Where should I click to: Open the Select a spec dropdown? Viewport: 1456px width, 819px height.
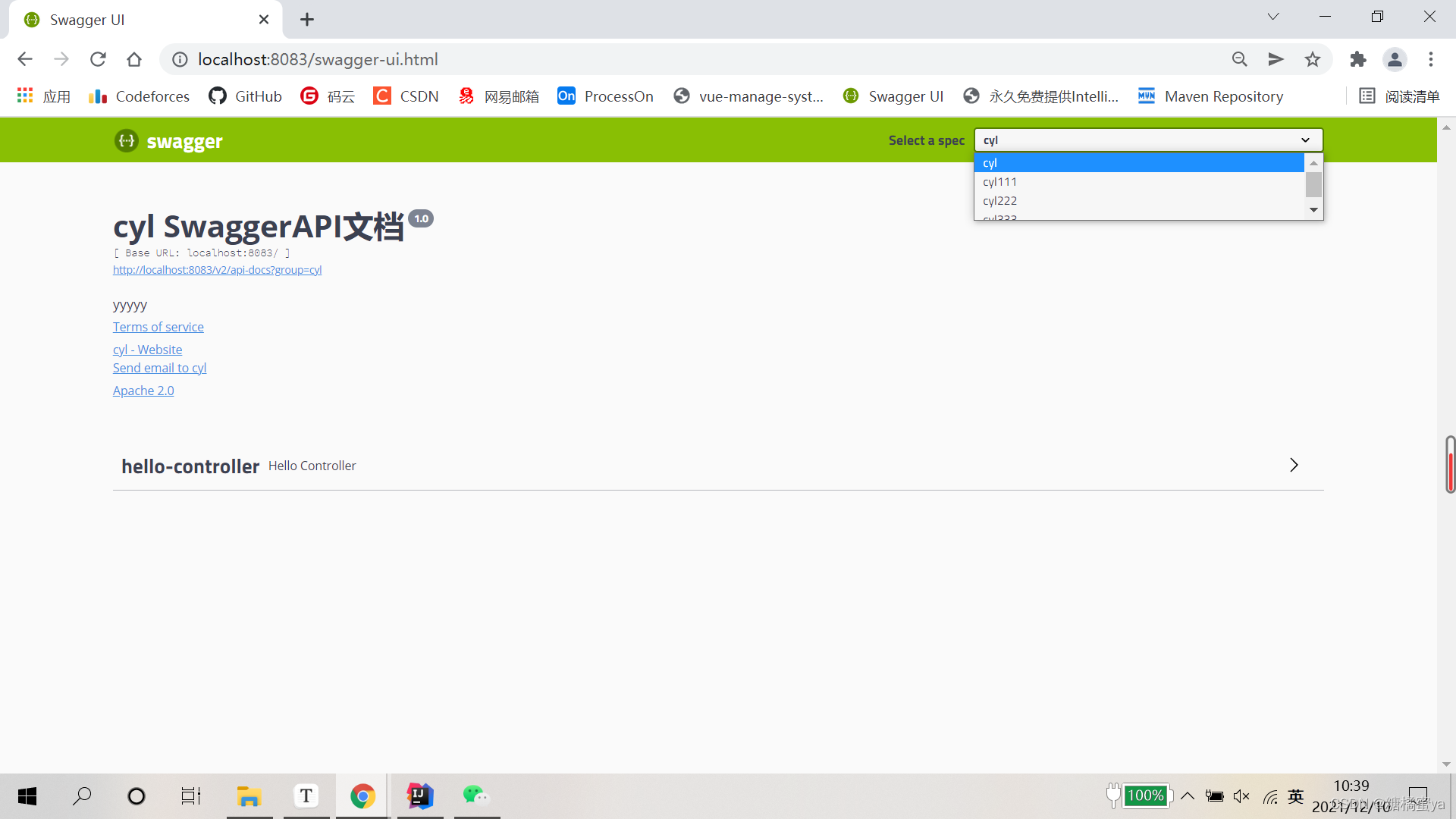1148,140
